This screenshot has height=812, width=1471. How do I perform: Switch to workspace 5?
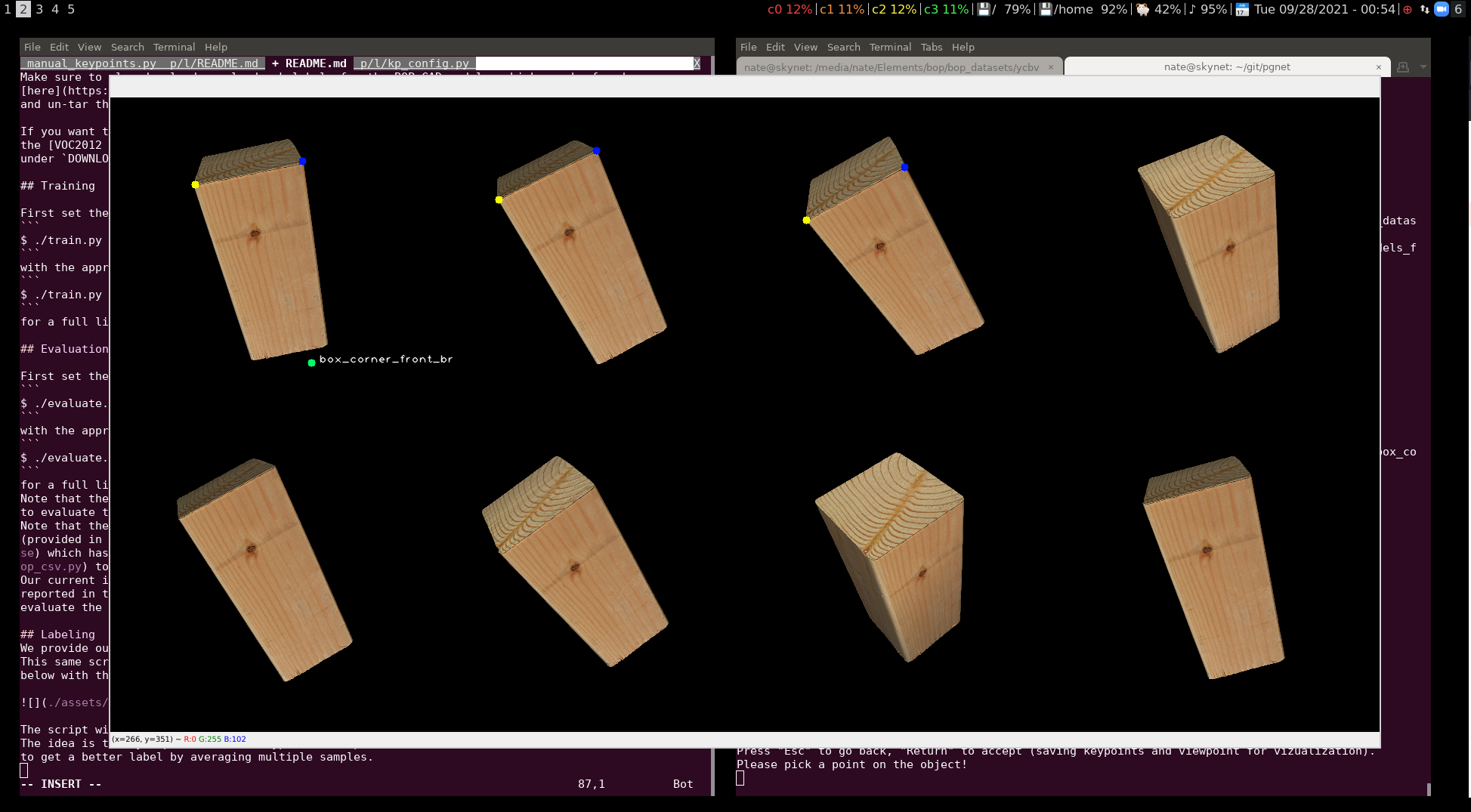71,9
